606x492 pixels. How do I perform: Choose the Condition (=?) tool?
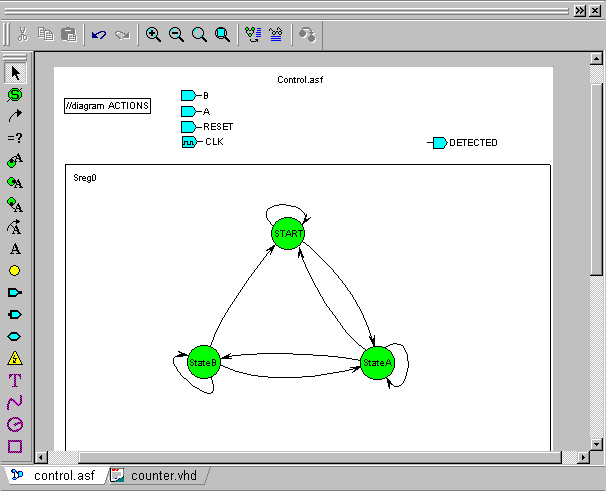point(15,138)
